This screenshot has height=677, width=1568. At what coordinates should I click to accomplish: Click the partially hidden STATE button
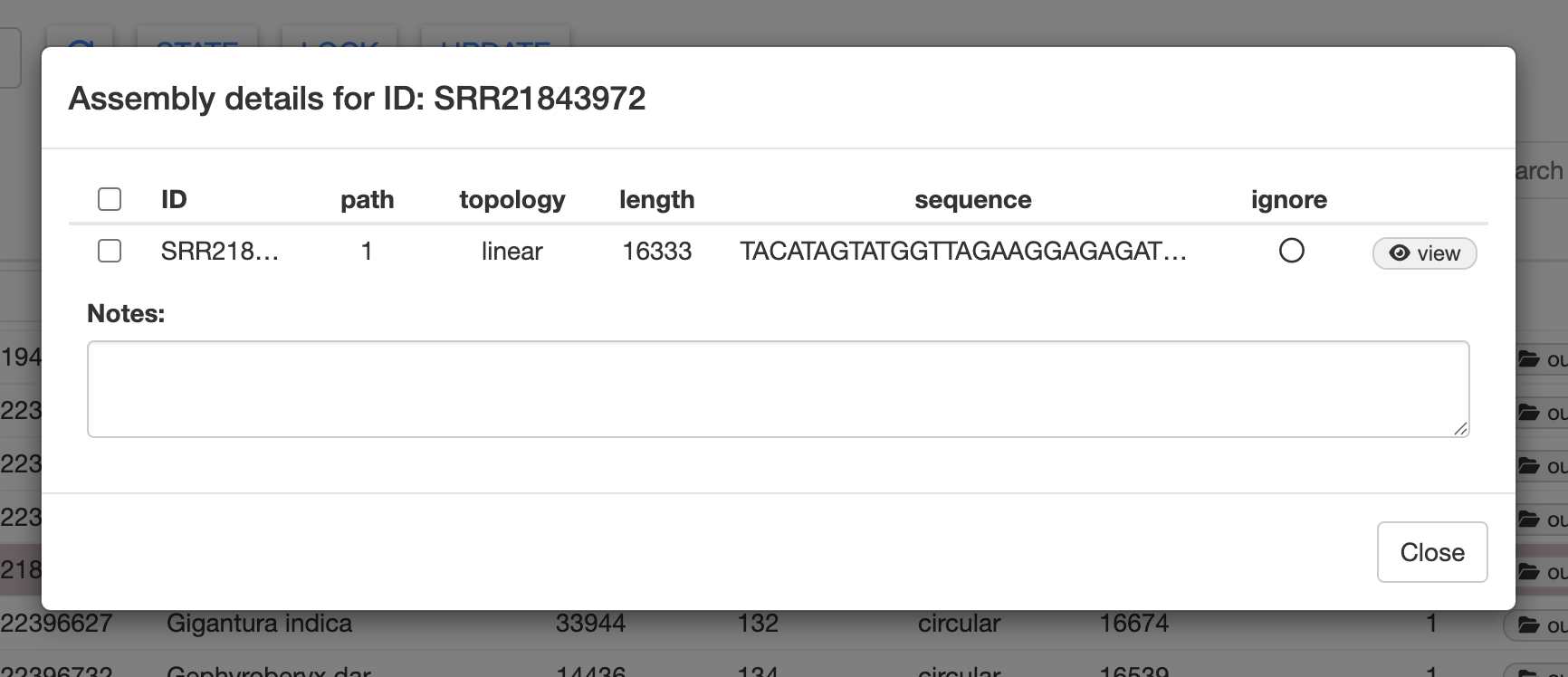[197, 40]
